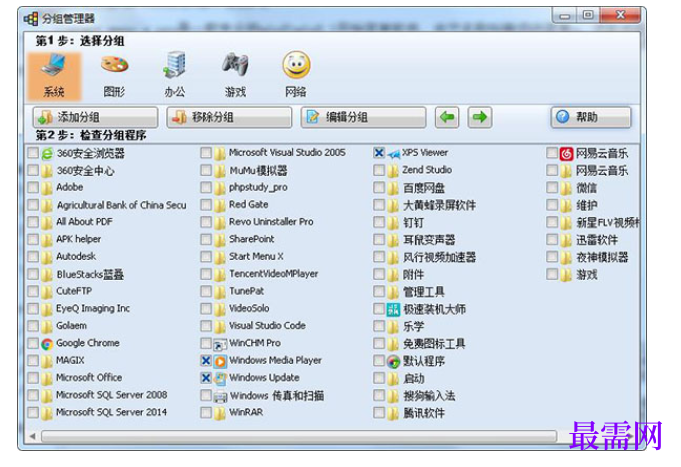Select the 大黄蜂录屏软件 entry
The image size is (681, 467).
coord(439,205)
